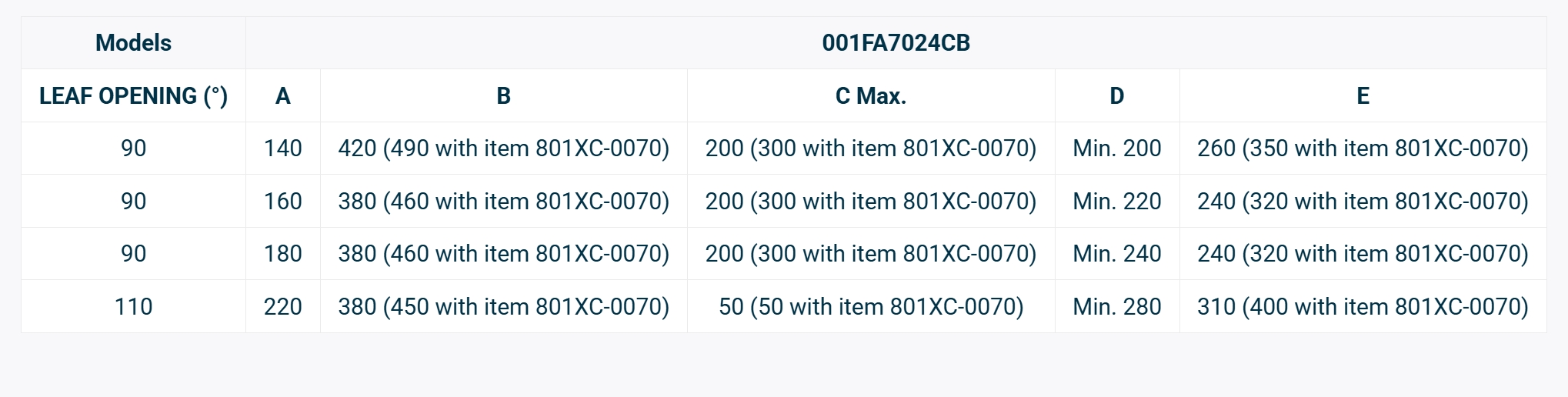1568x397 pixels.
Task: Select the 420 (490 with item) cell
Action: tap(503, 148)
